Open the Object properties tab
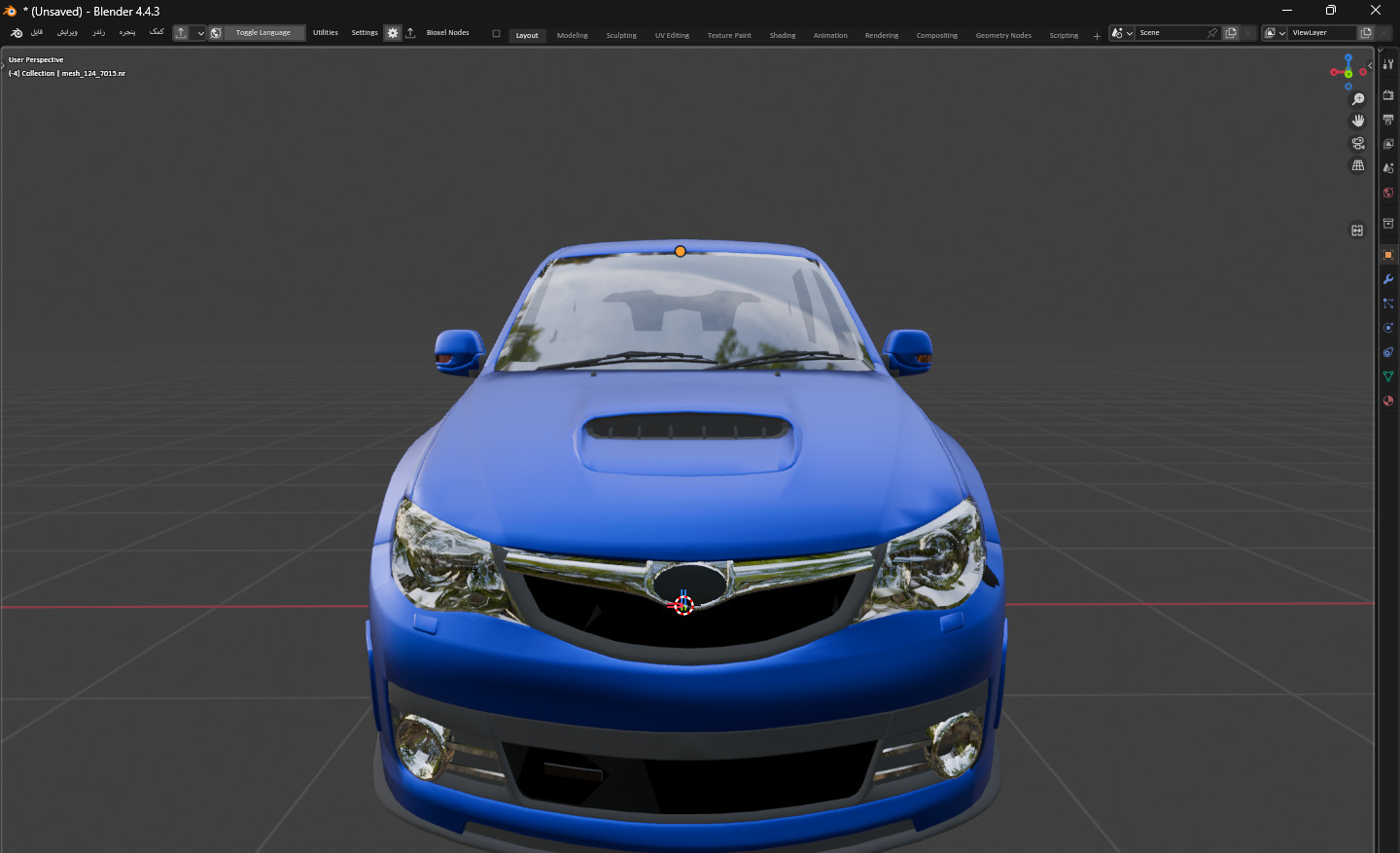This screenshot has height=853, width=1400. [x=1388, y=255]
